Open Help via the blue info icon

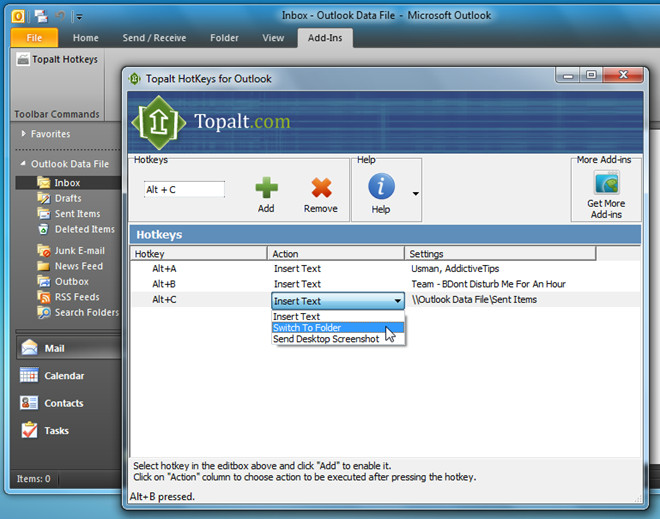tap(381, 186)
